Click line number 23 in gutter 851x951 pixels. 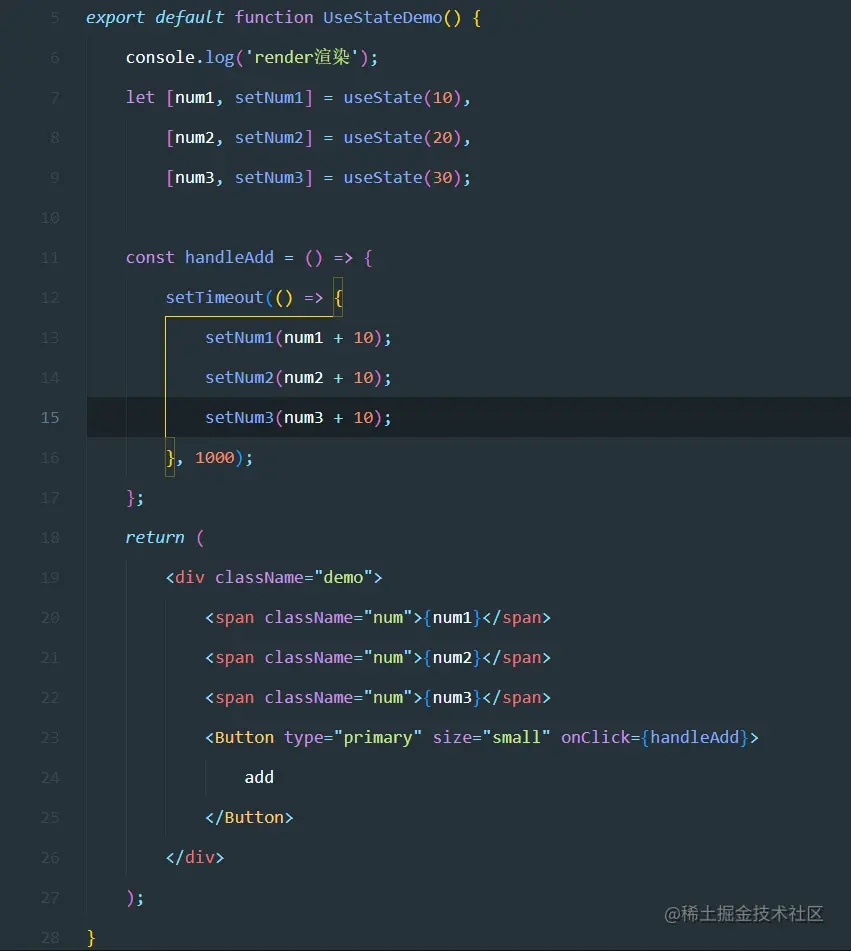[50, 738]
